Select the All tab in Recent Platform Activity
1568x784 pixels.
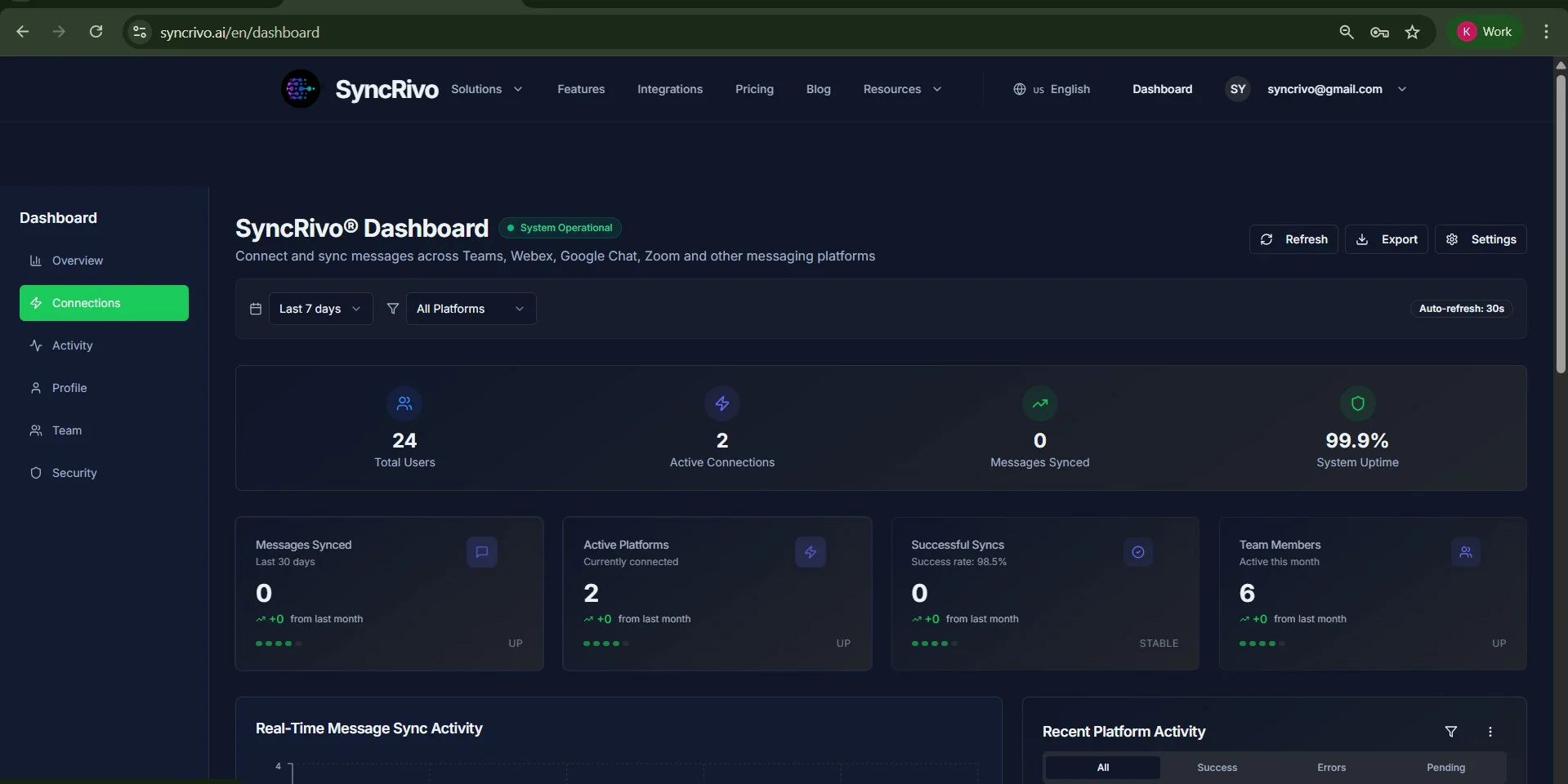click(x=1102, y=768)
